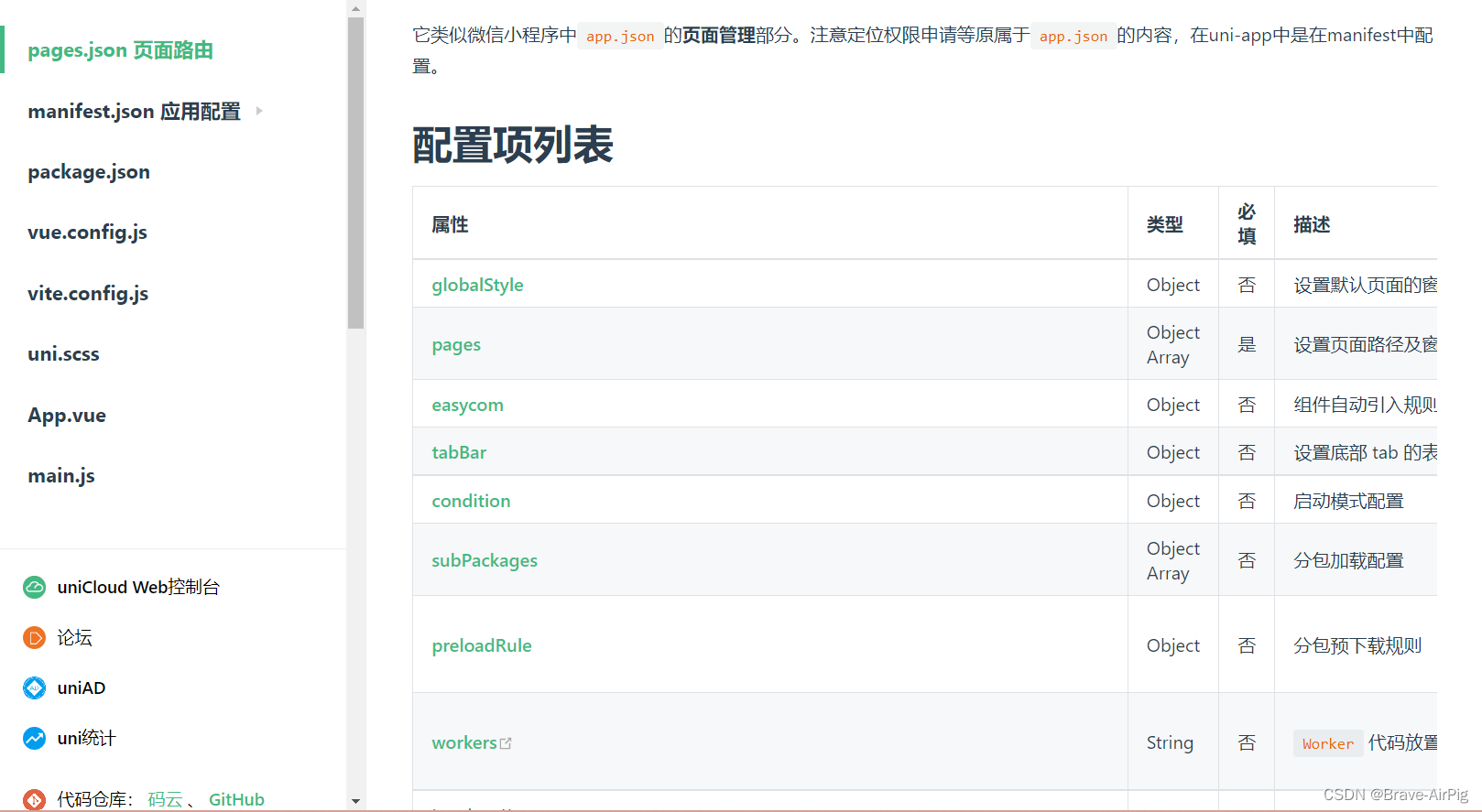Click the 必填 column header

coord(1247,224)
